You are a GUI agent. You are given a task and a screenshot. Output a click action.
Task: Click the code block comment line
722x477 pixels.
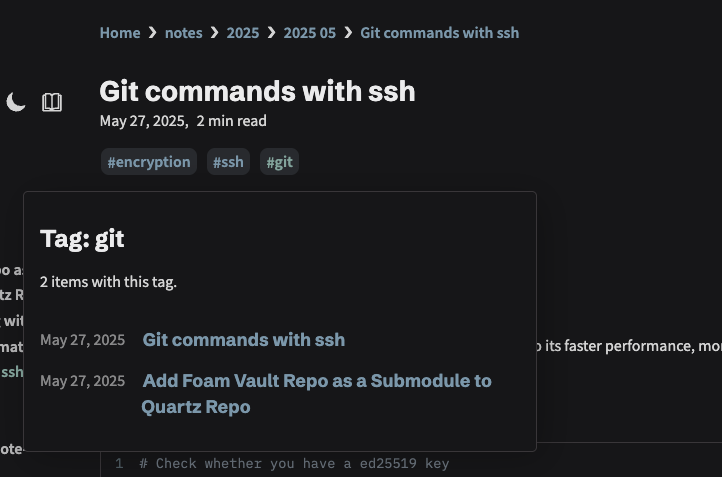294,463
